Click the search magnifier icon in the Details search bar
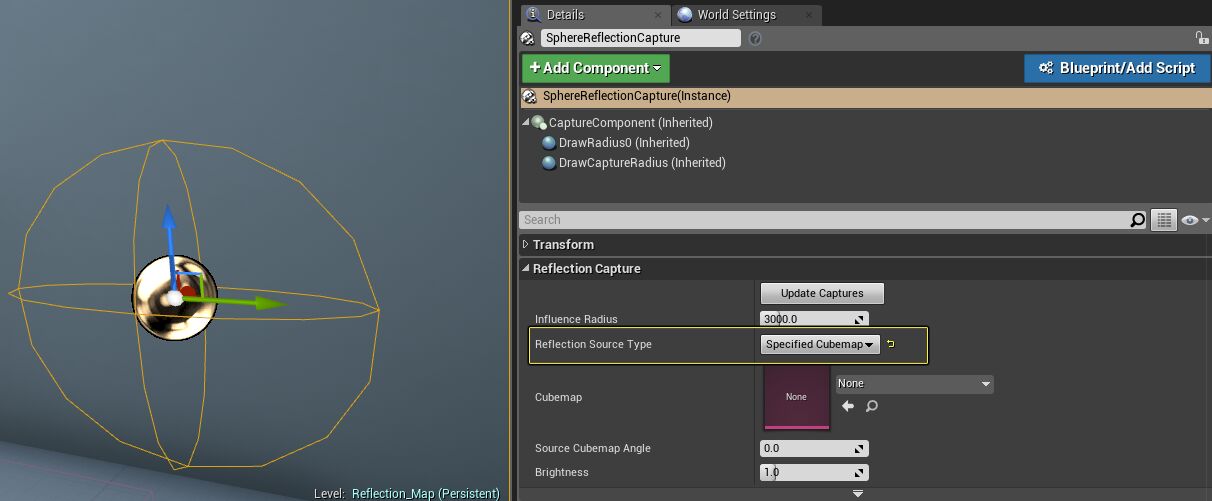The height and width of the screenshot is (501, 1212). tap(1137, 220)
